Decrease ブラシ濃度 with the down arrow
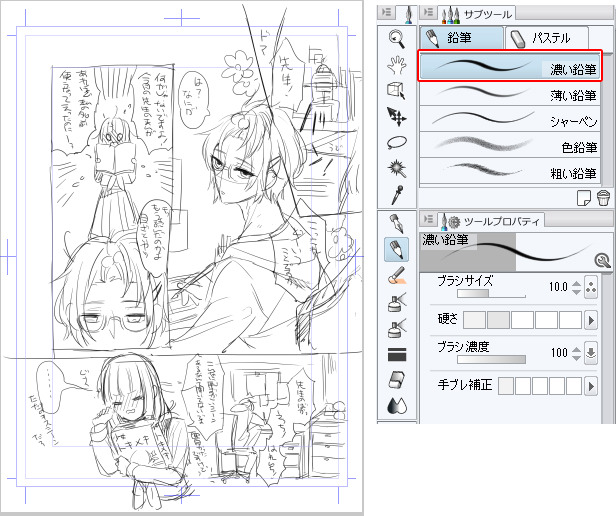The height and width of the screenshot is (516, 616). tap(576, 357)
